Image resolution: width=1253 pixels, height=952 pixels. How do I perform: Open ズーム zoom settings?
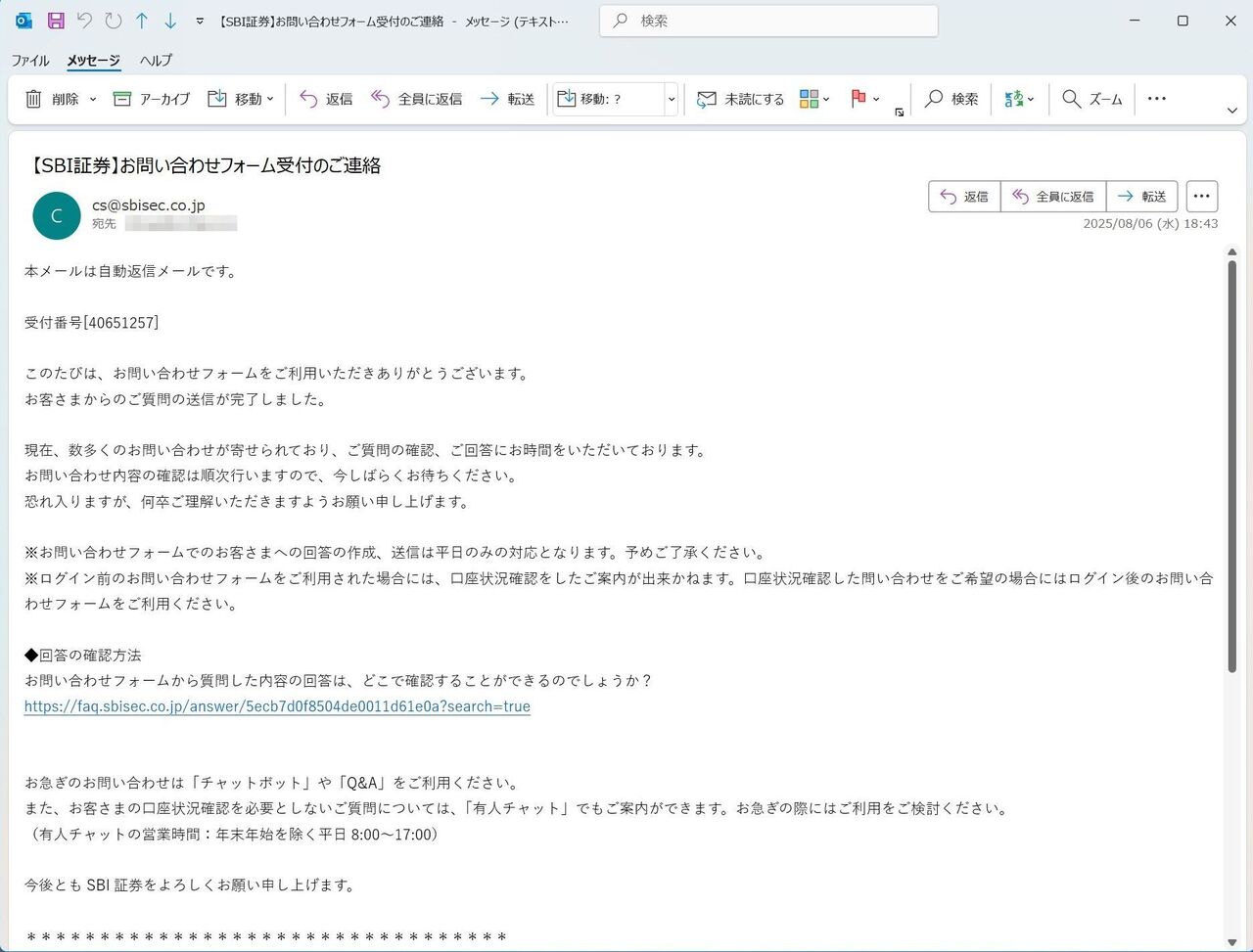[x=1092, y=99]
